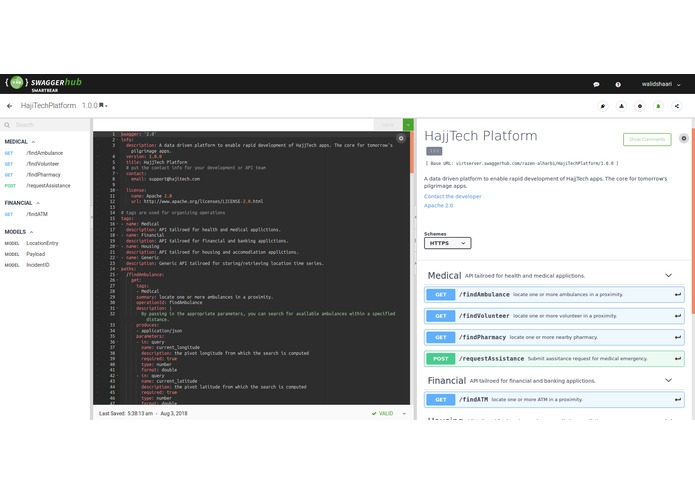Screen dimensions: 695x494
Task: Open the LocationEntry model in the sidebar
Action: pyautogui.click(x=42, y=243)
